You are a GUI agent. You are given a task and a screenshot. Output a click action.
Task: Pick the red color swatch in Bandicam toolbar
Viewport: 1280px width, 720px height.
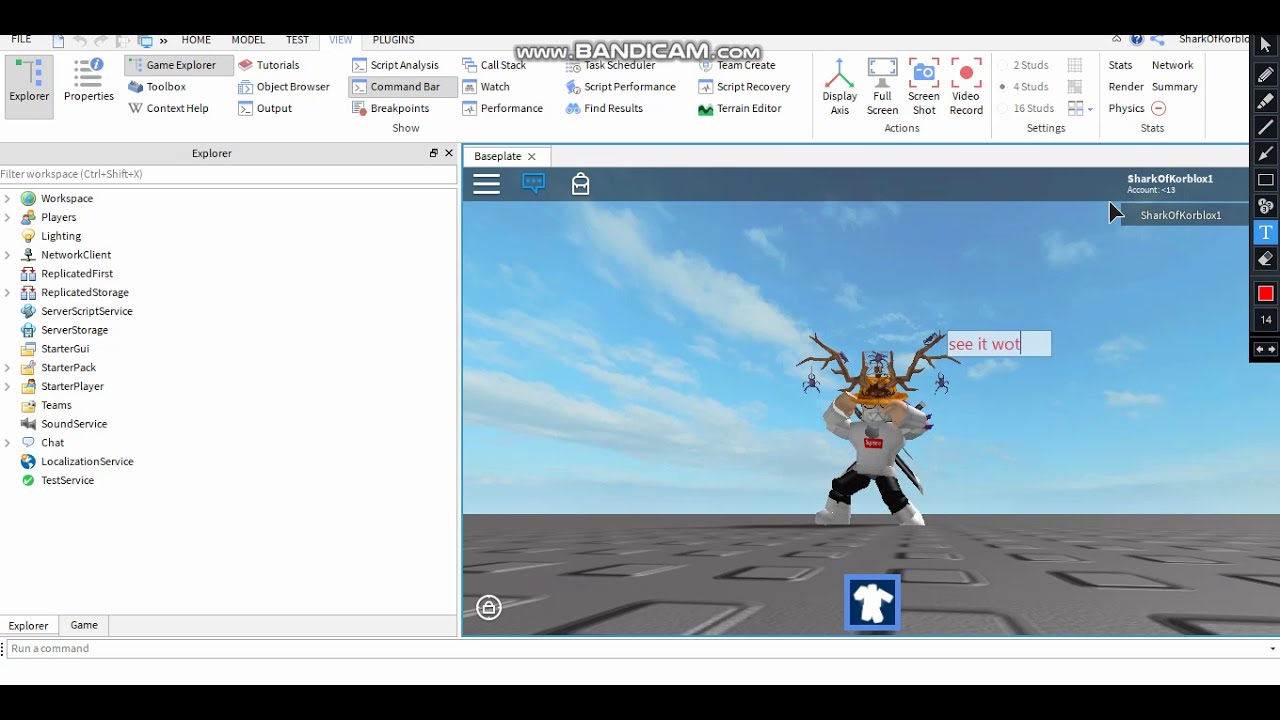point(1265,293)
